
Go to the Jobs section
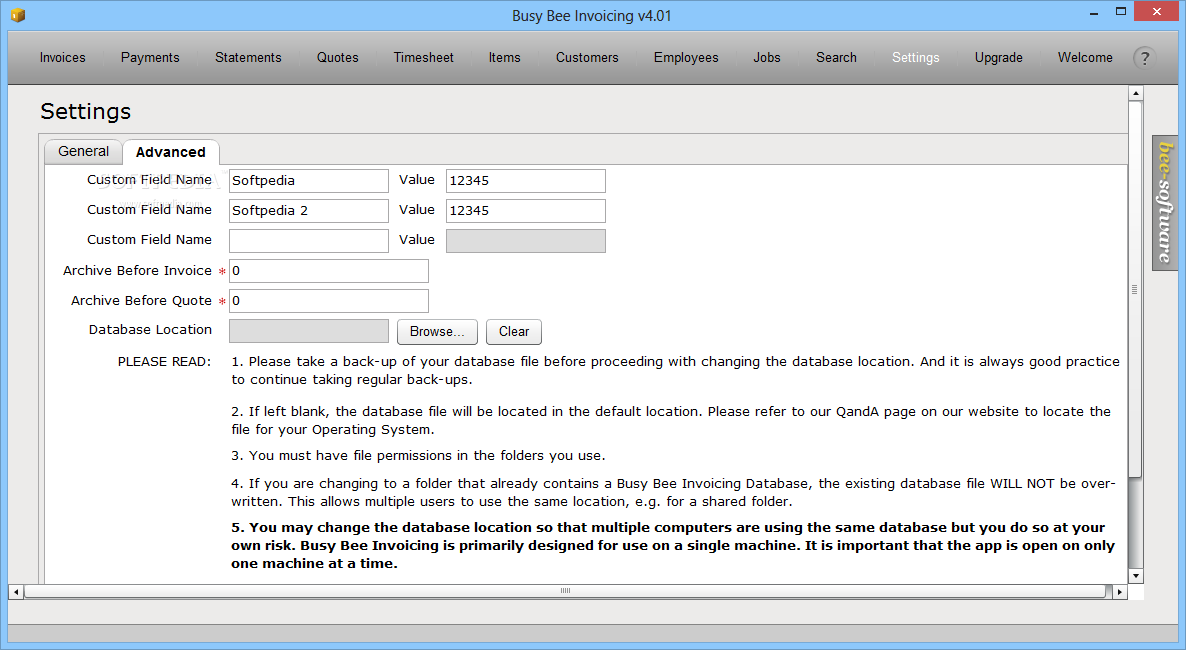point(767,58)
